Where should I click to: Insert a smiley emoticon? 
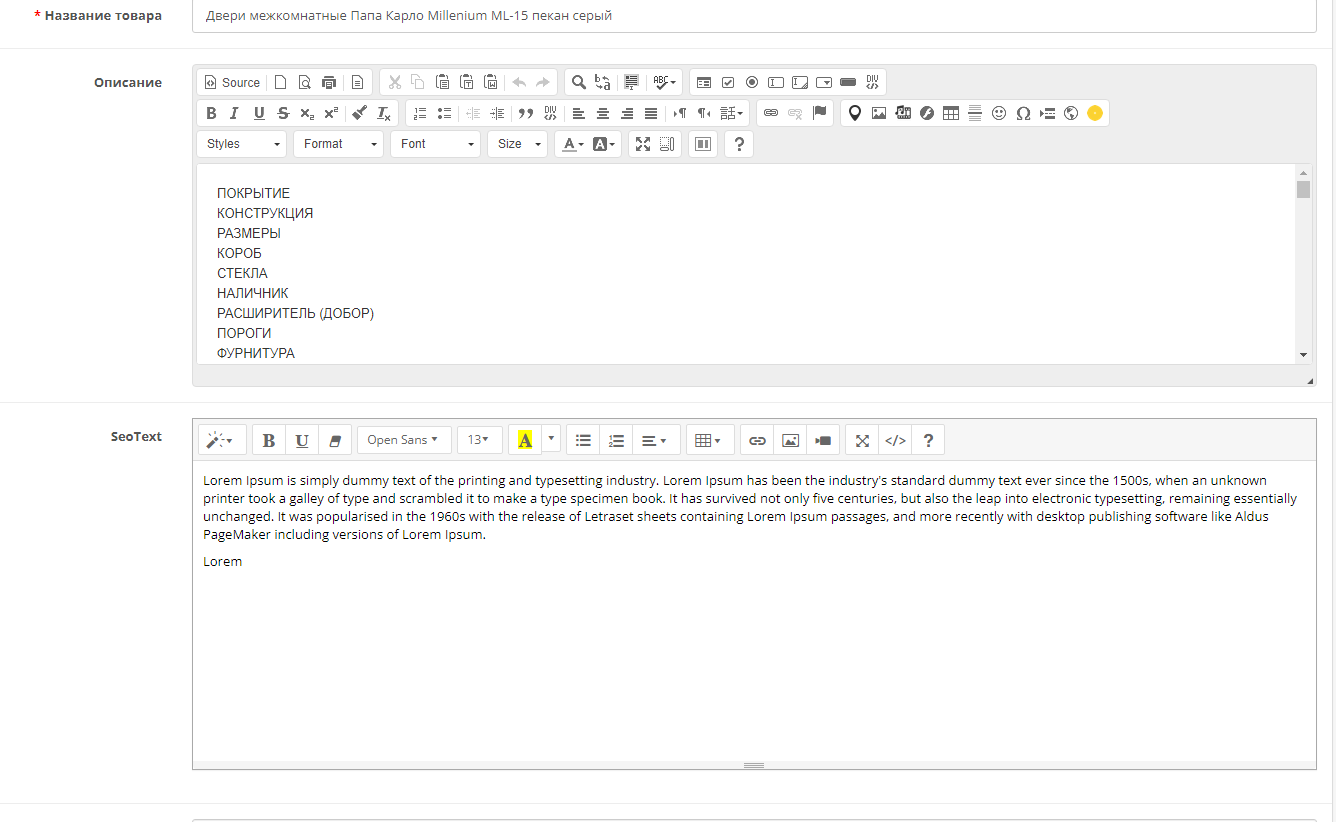999,113
